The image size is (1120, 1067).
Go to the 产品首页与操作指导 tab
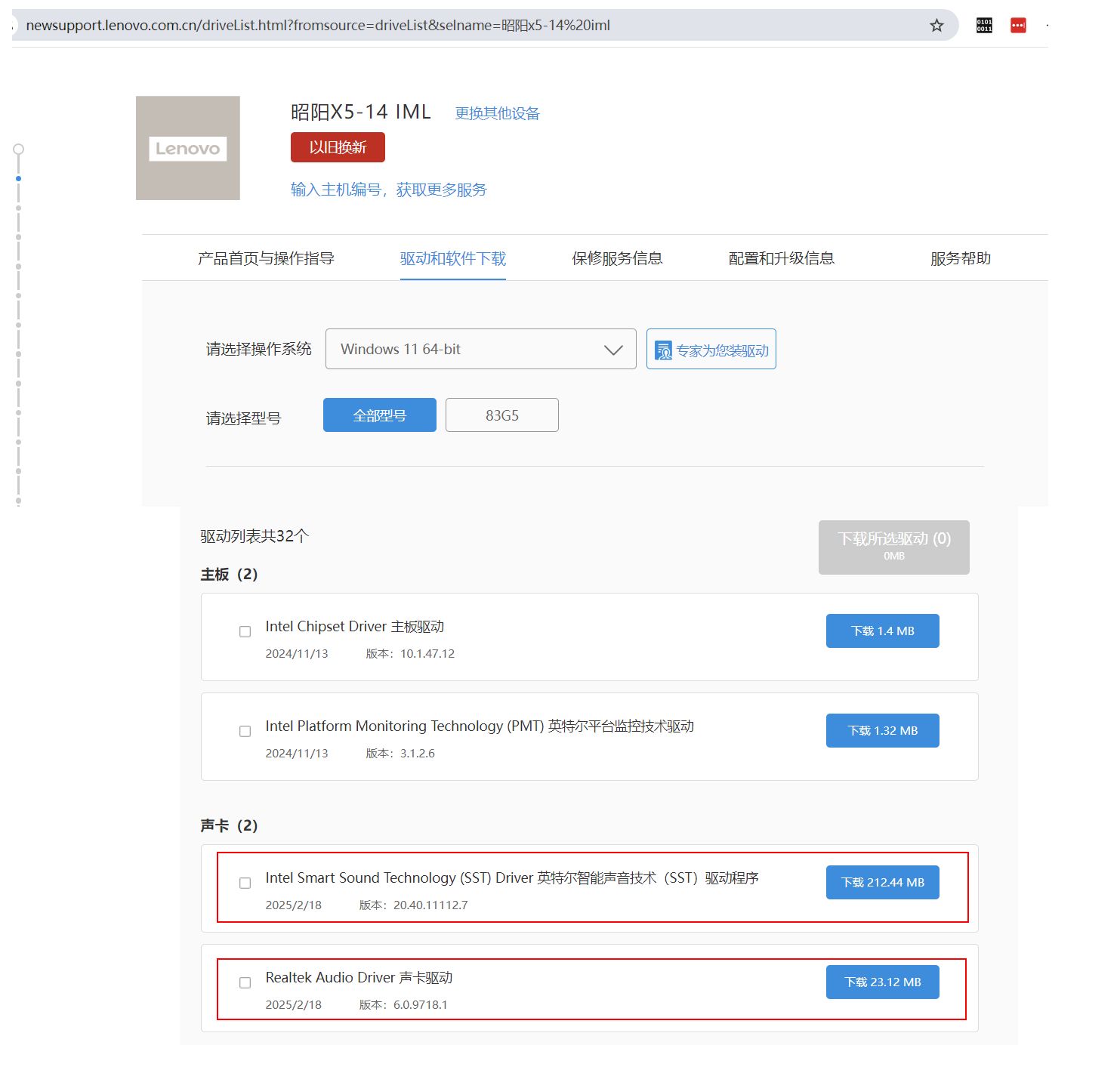click(266, 258)
